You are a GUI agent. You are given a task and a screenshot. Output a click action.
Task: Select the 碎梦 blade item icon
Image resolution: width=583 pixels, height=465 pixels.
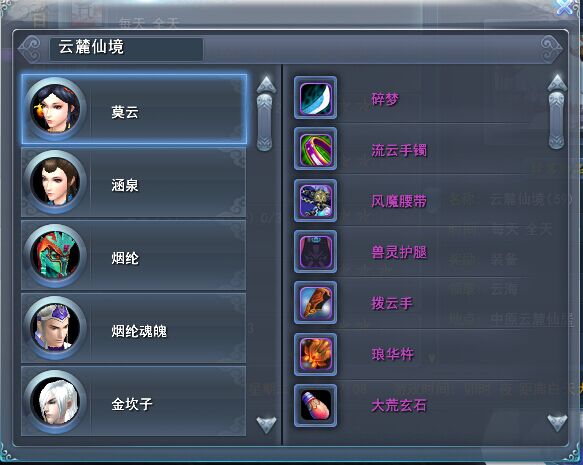click(x=315, y=98)
